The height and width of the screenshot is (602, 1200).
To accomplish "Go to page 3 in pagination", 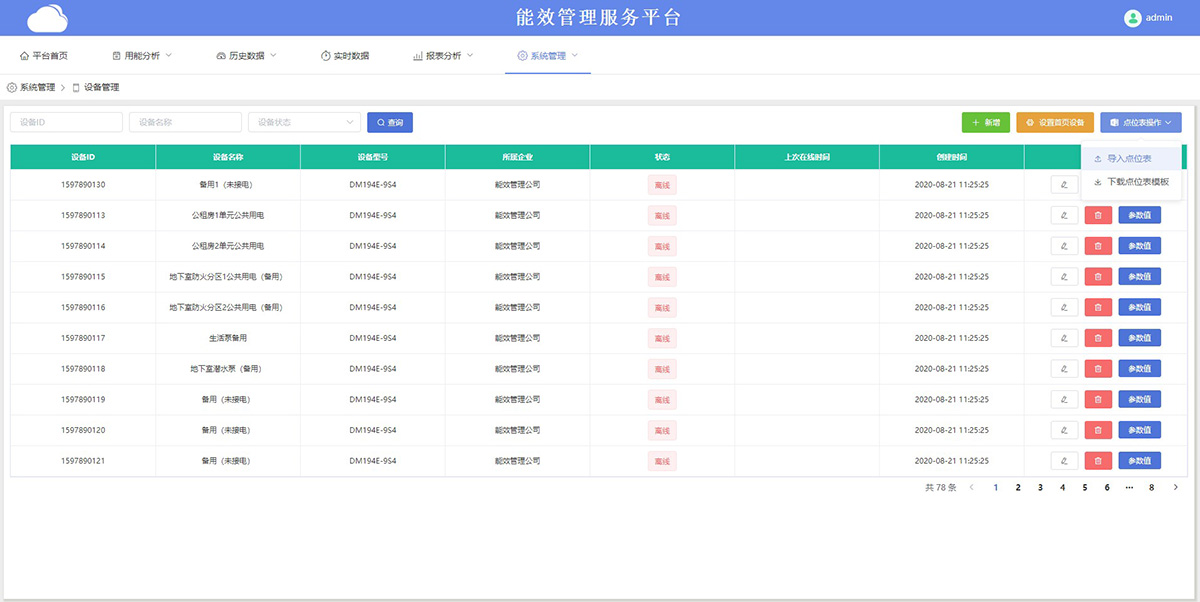I will pyautogui.click(x=1040, y=488).
